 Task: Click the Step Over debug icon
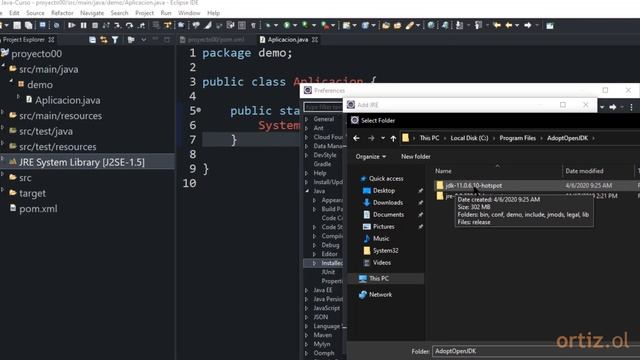pos(129,25)
